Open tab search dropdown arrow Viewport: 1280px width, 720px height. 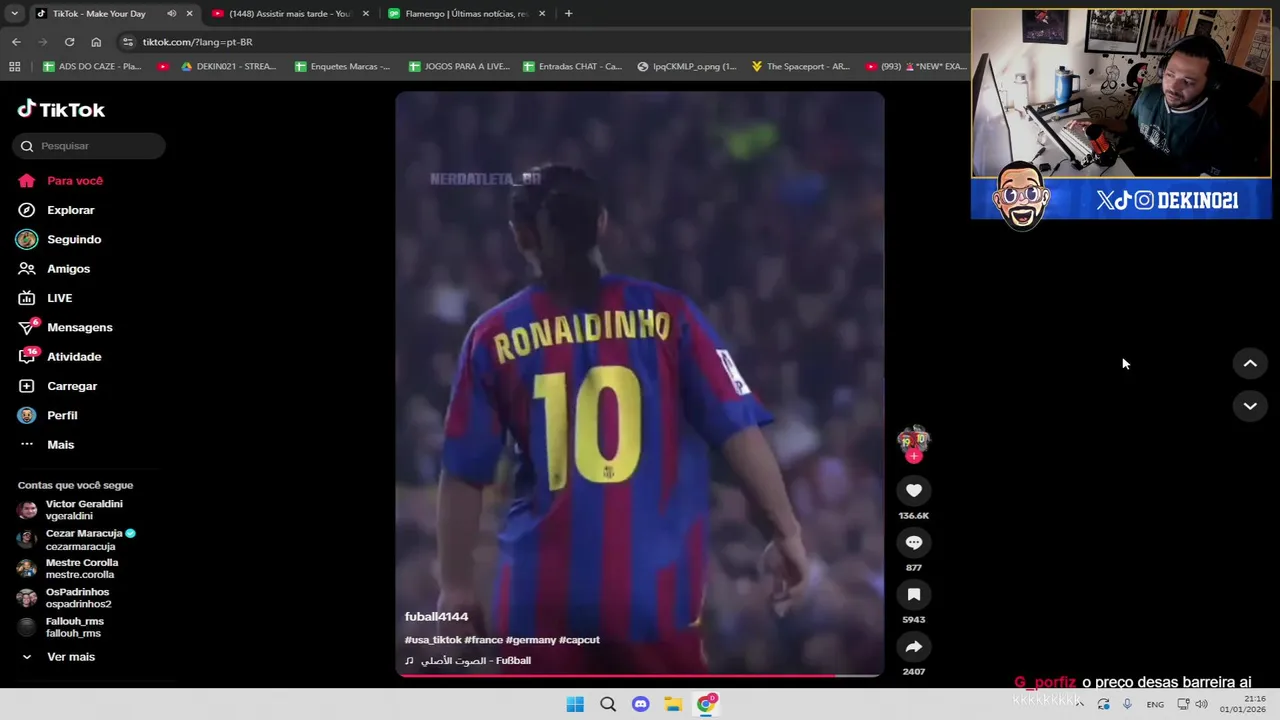[13, 14]
